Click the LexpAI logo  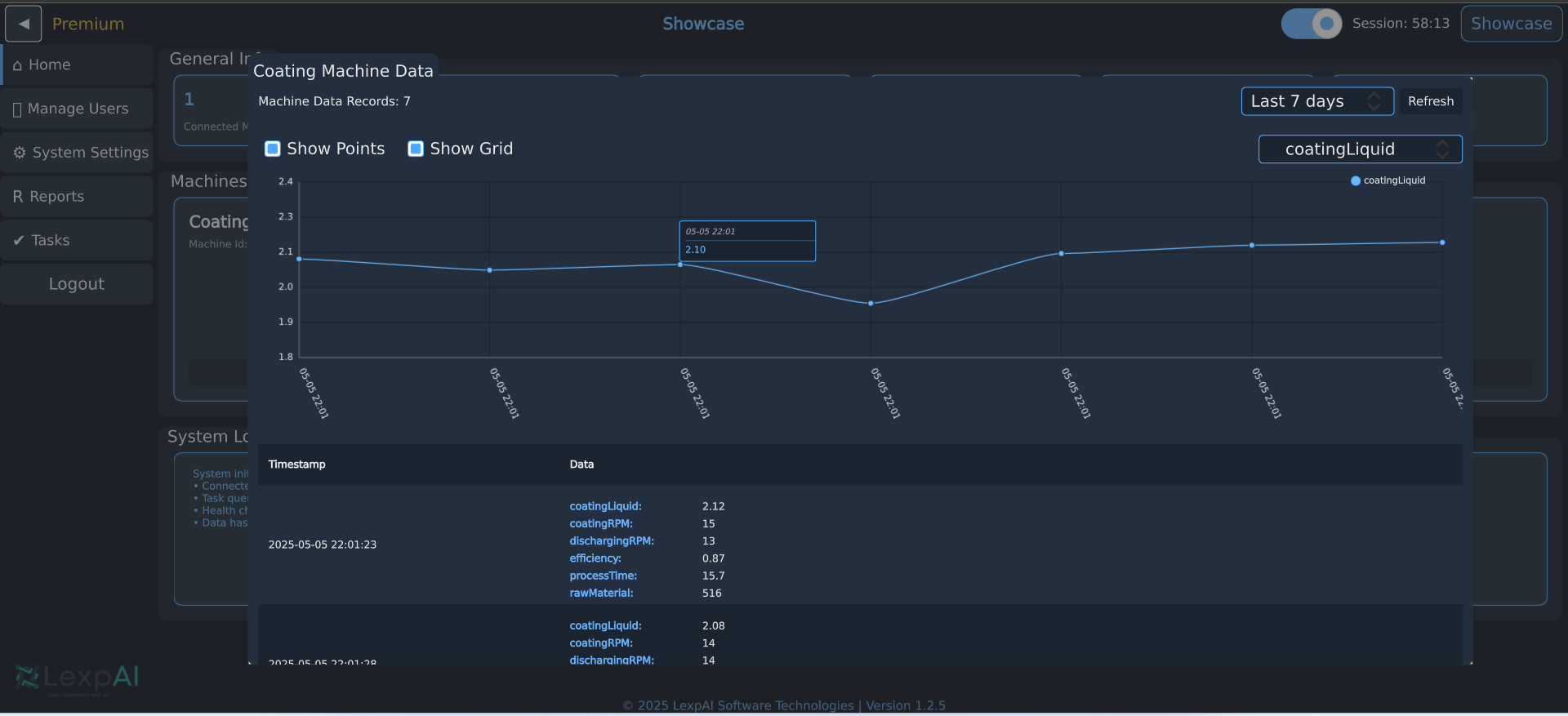78,678
